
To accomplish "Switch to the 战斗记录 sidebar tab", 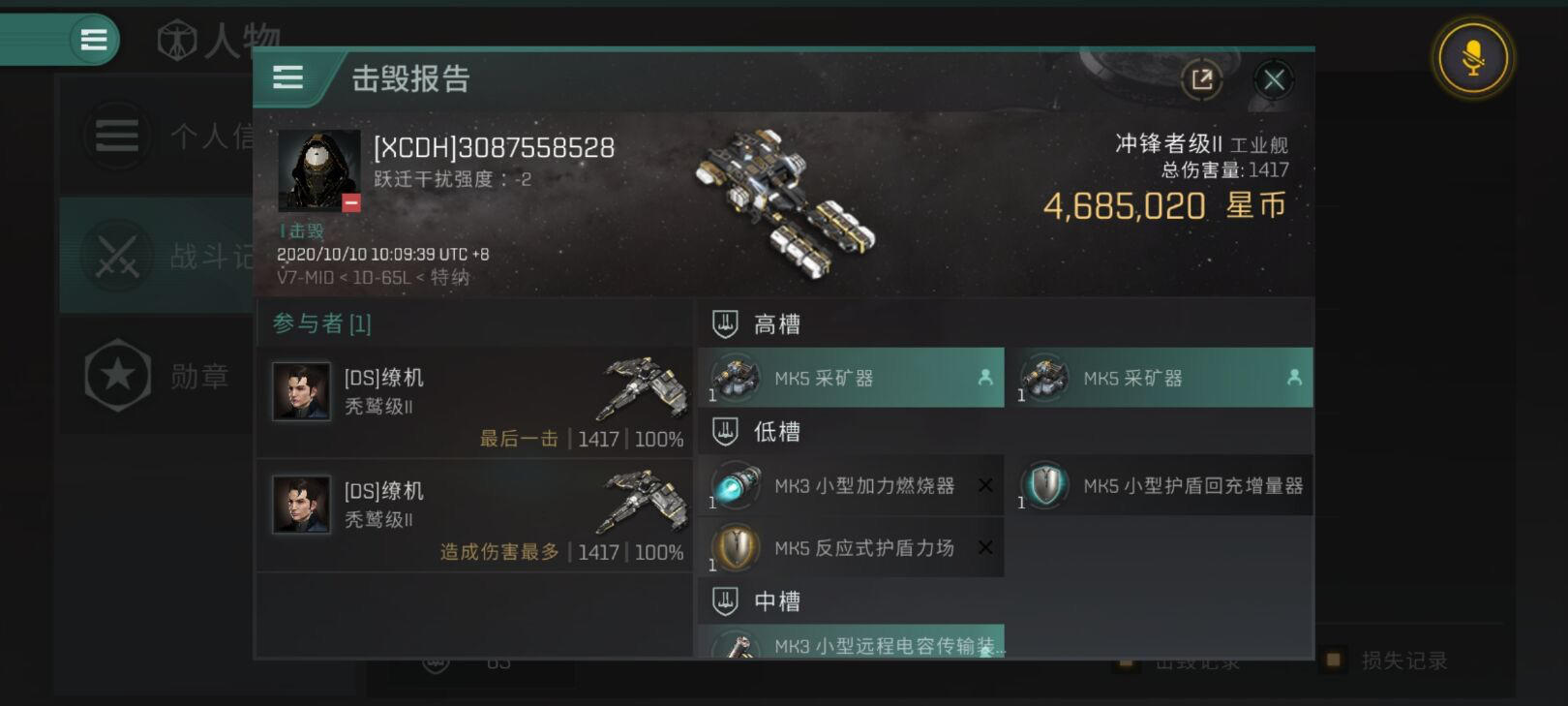I will click(157, 256).
